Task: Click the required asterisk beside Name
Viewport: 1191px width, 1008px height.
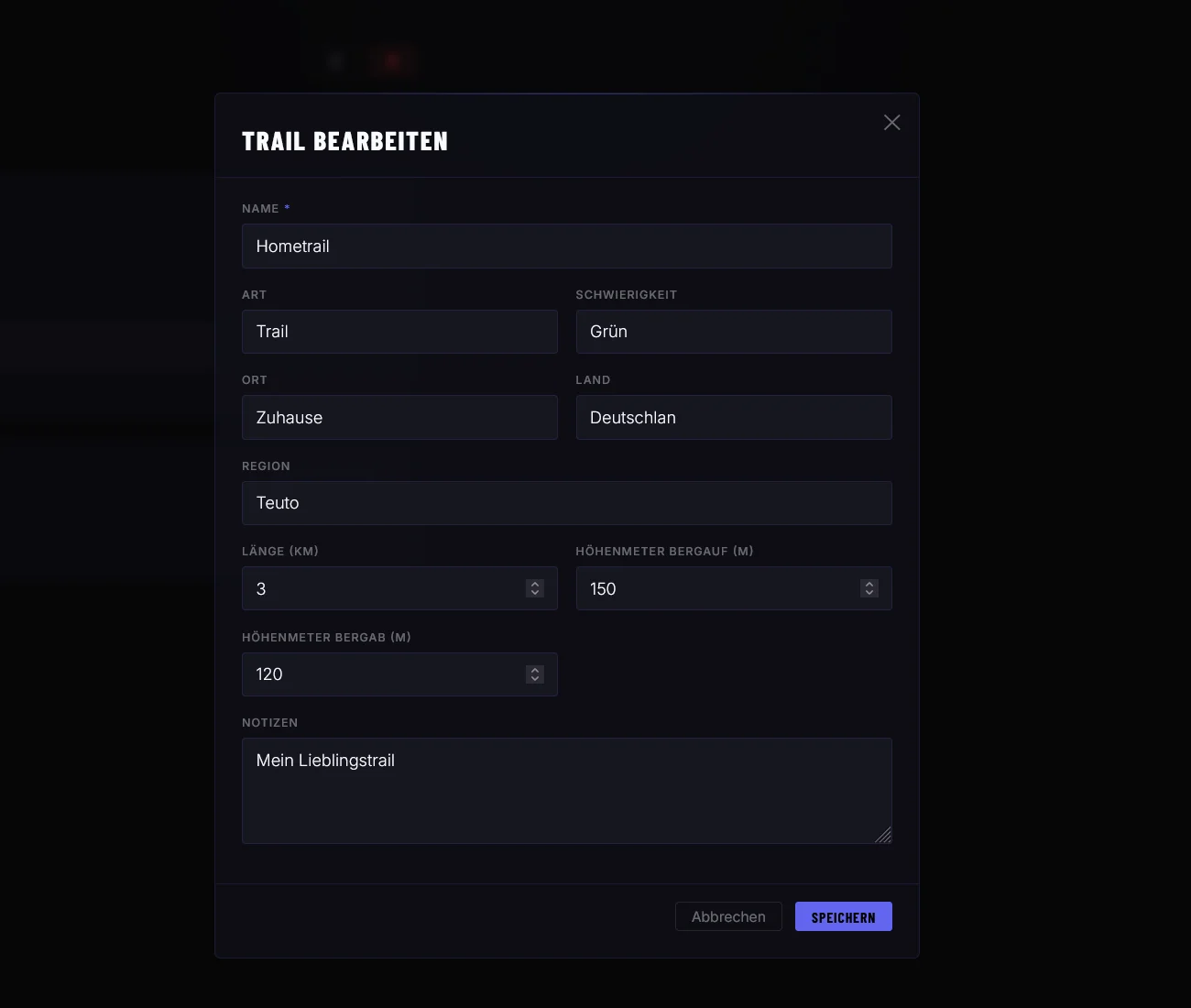Action: [286, 208]
